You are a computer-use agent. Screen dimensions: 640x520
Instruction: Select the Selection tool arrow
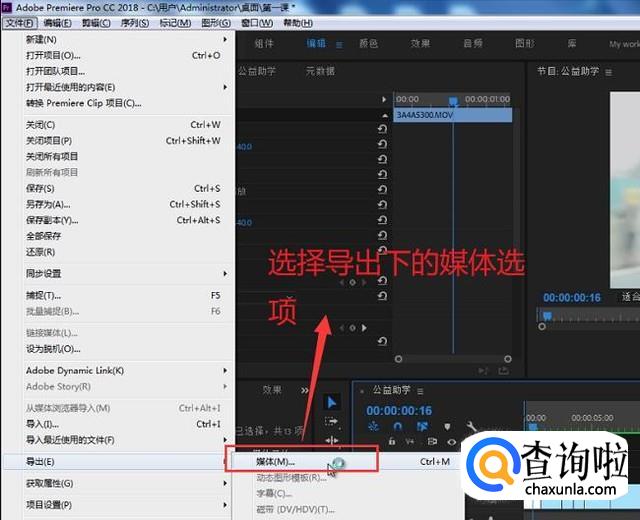(331, 402)
